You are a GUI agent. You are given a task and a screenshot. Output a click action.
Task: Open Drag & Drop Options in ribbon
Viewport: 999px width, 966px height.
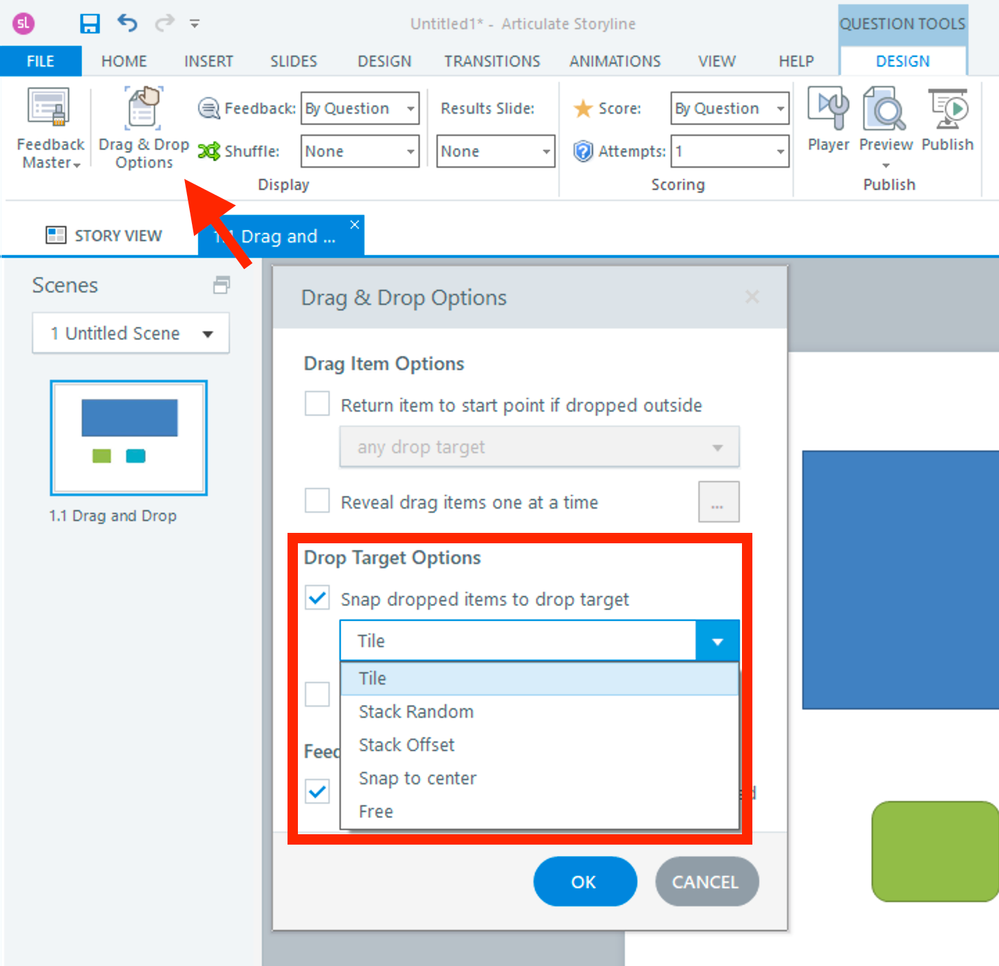coord(144,129)
